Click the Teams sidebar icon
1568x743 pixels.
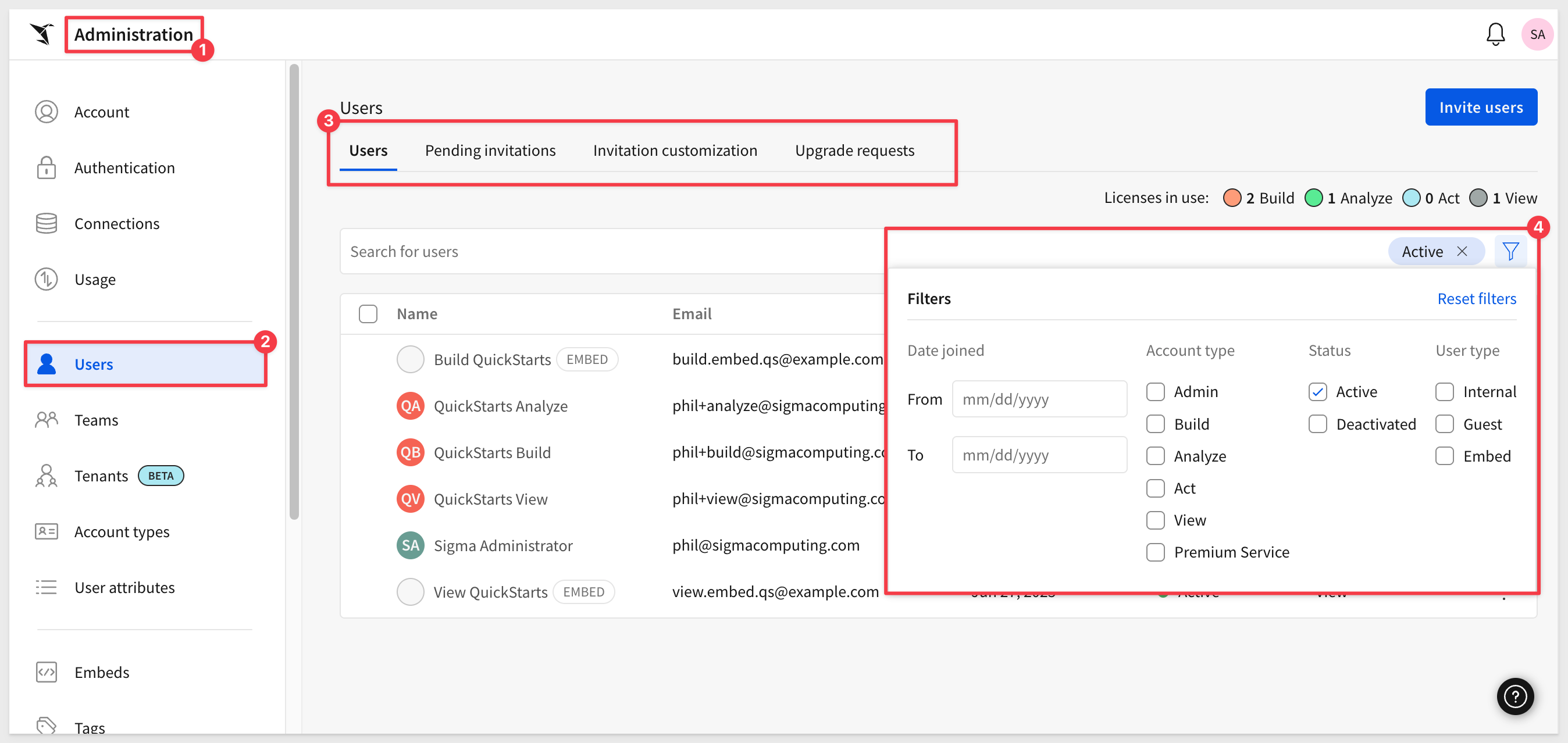[47, 420]
